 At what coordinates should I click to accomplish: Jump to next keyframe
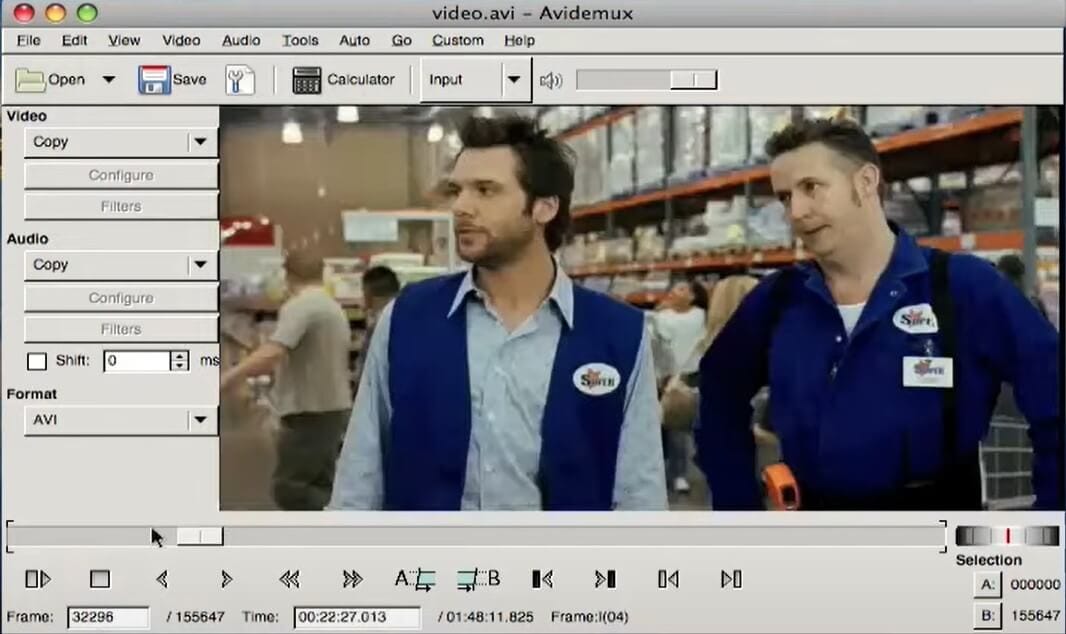pyautogui.click(x=352, y=579)
